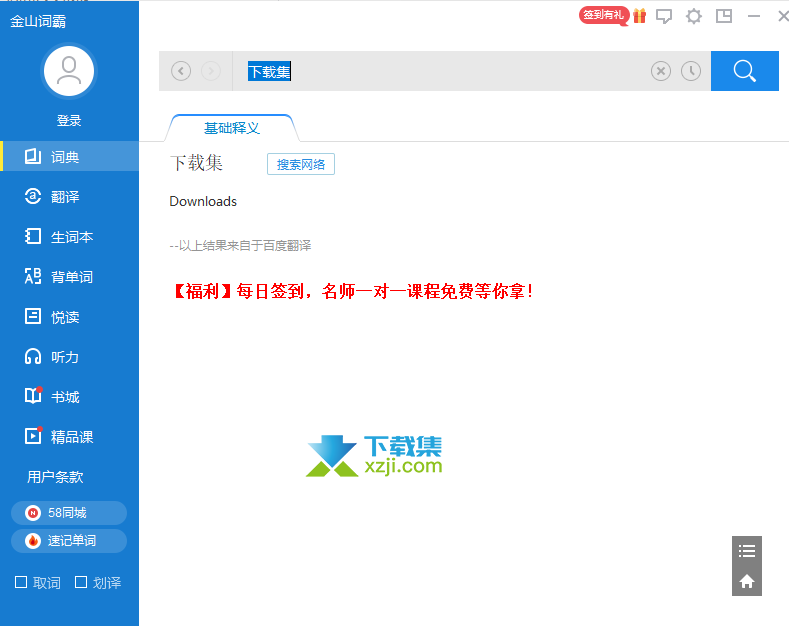Click the mini window layout icon
Screen dimensions: 789x626
pos(724,16)
